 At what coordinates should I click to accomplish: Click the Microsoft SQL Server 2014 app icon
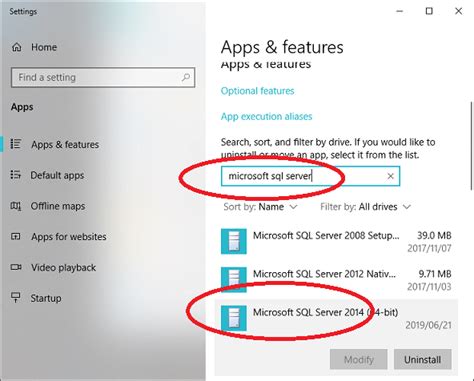pyautogui.click(x=234, y=318)
